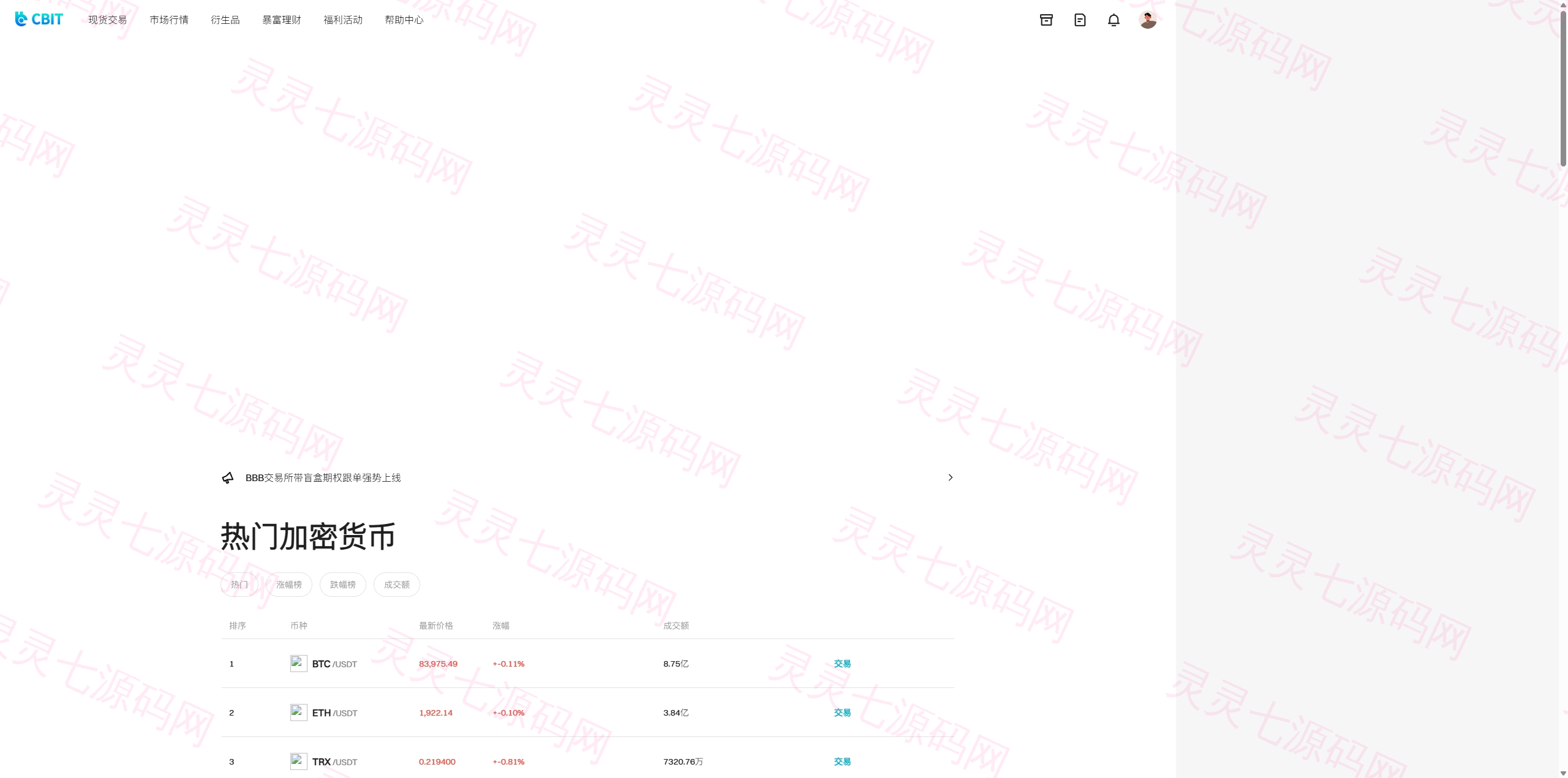
Task: Click the scrollbar down arrow
Action: pyautogui.click(x=1563, y=773)
